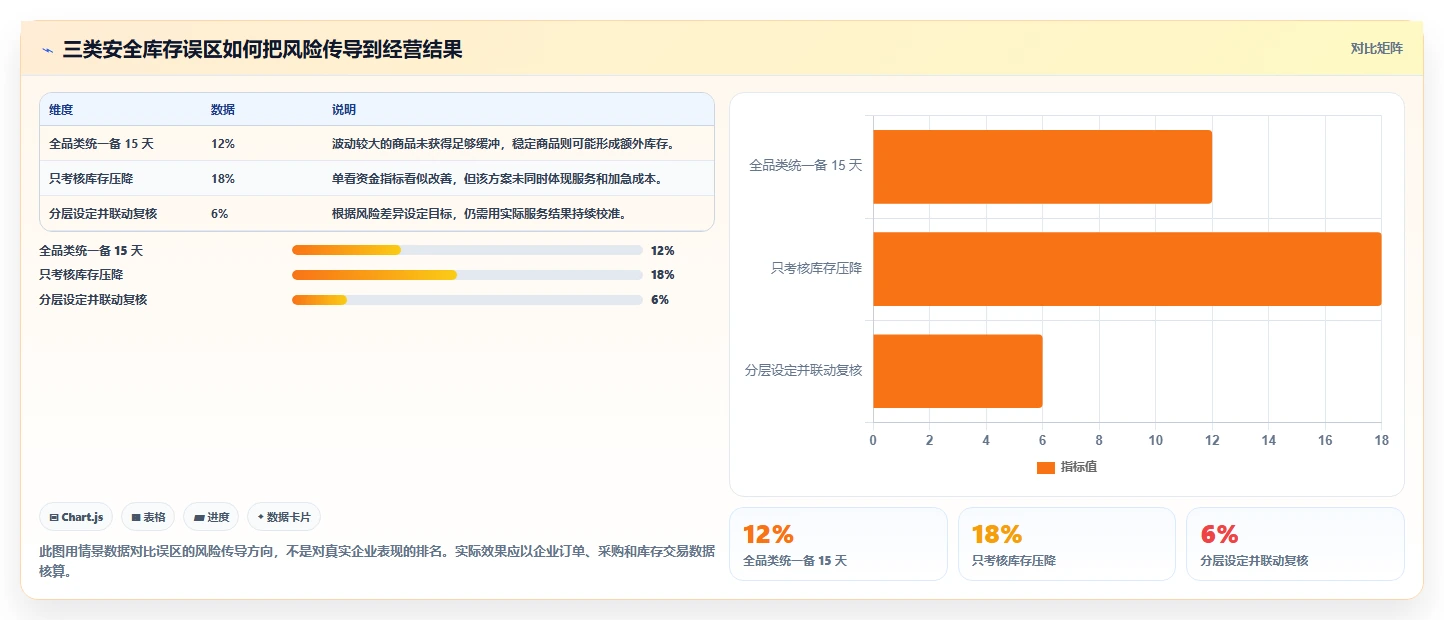Image resolution: width=1444 pixels, height=620 pixels.
Task: Click the 只考核库存压降 chart bar
Action: (x=1127, y=269)
